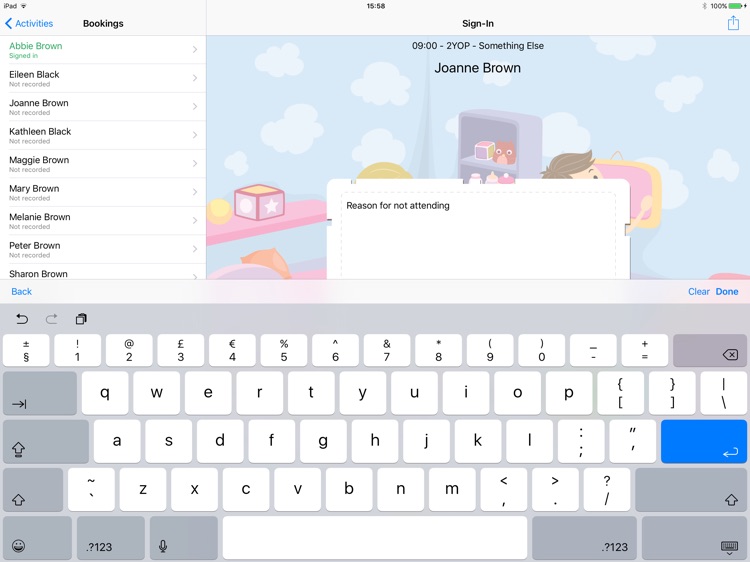
Task: Tap the plus-minus section sign key
Action: (x=26, y=351)
